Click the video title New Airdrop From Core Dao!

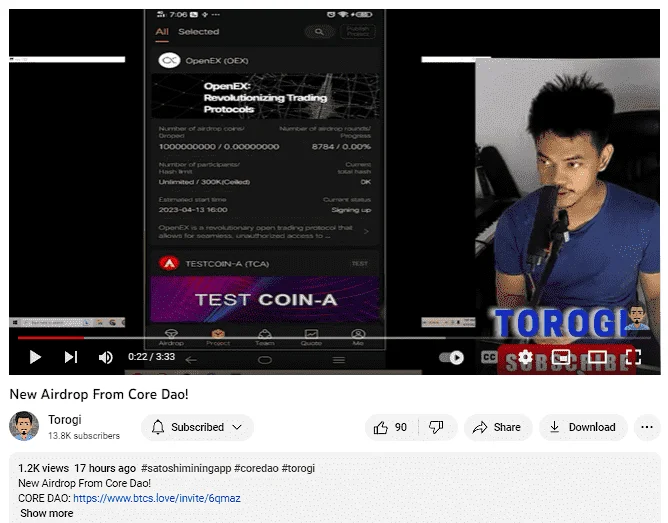click(99, 394)
